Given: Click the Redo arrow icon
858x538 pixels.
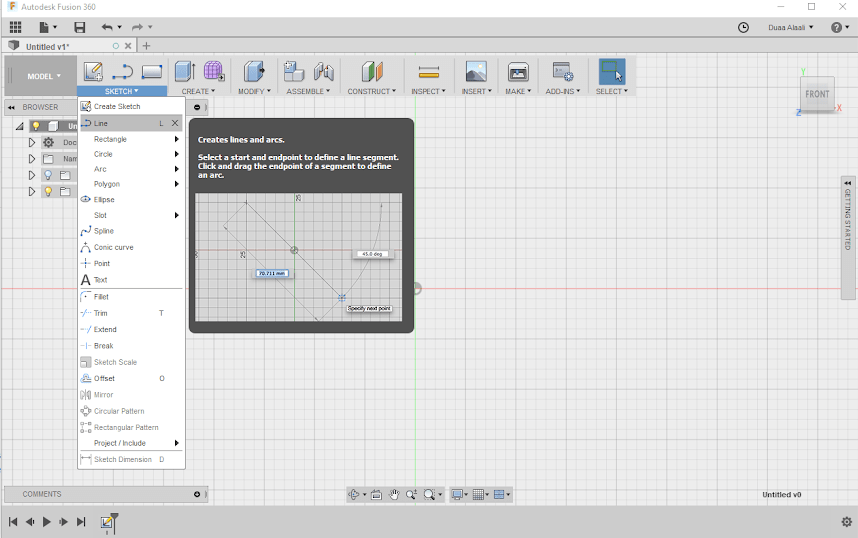Looking at the screenshot, I should 137,27.
